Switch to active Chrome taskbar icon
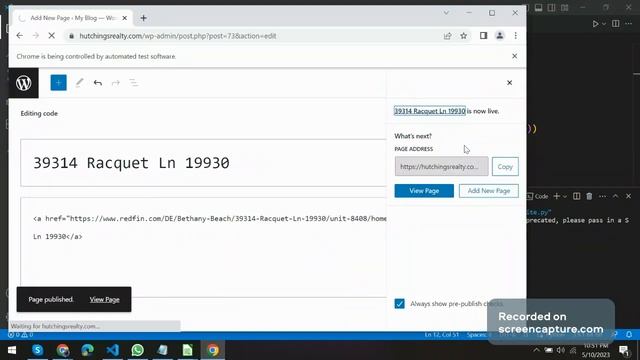640x360 pixels. pos(213,350)
